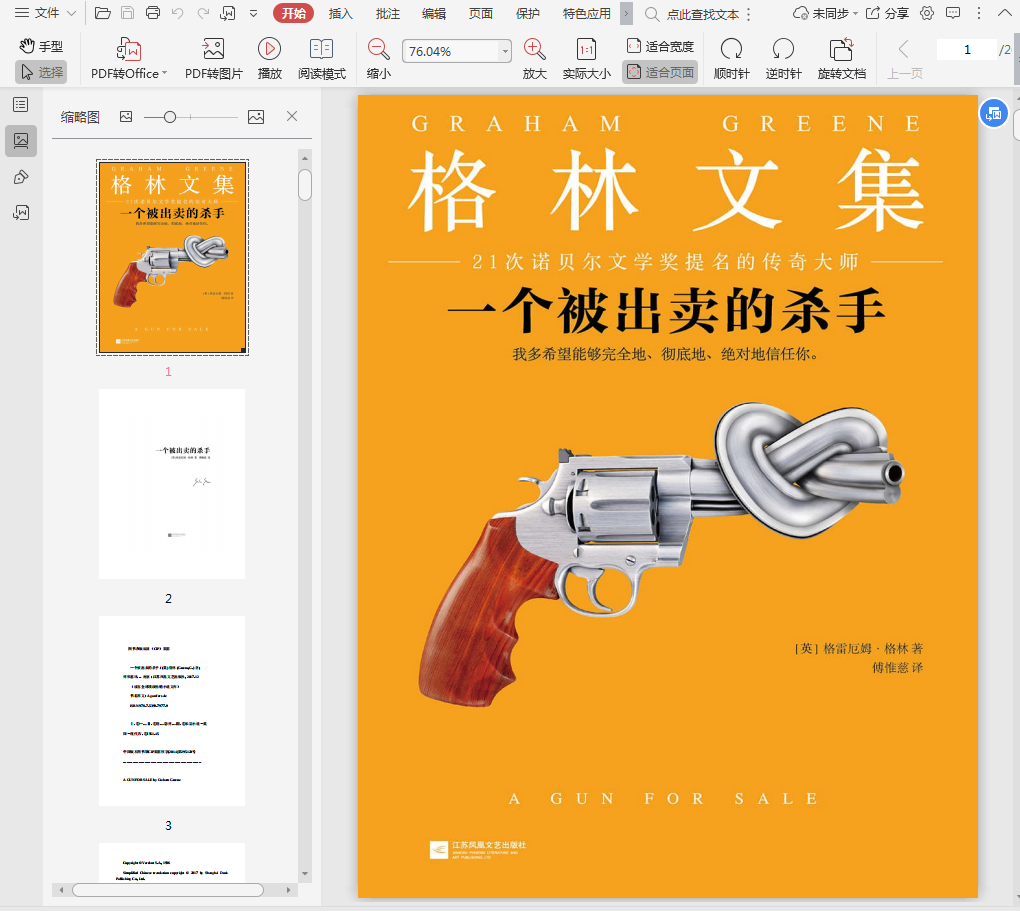Click the save icon in quick toolbar
This screenshot has height=911, width=1020.
[128, 13]
